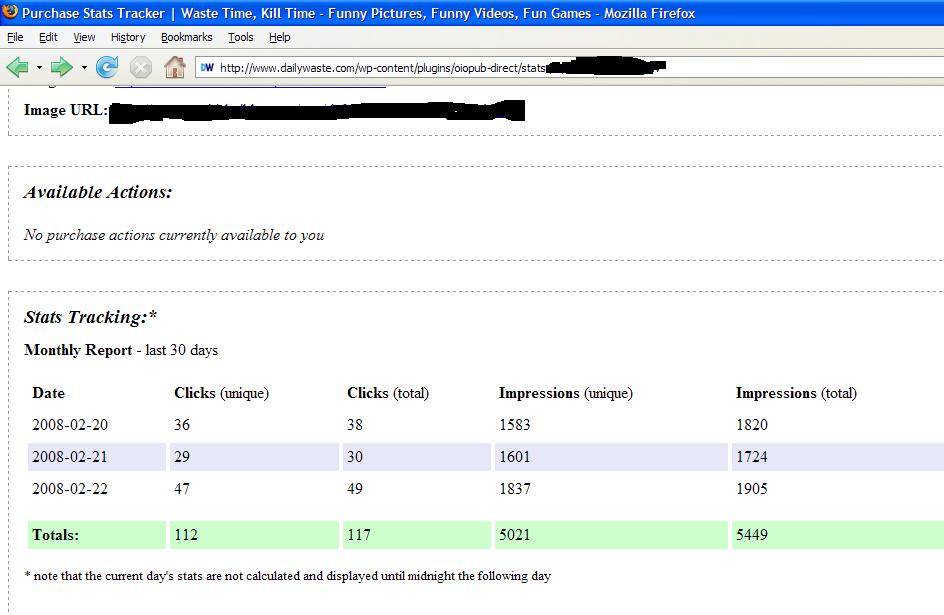This screenshot has height=615, width=944.
Task: Open the Help menu
Action: 279,37
